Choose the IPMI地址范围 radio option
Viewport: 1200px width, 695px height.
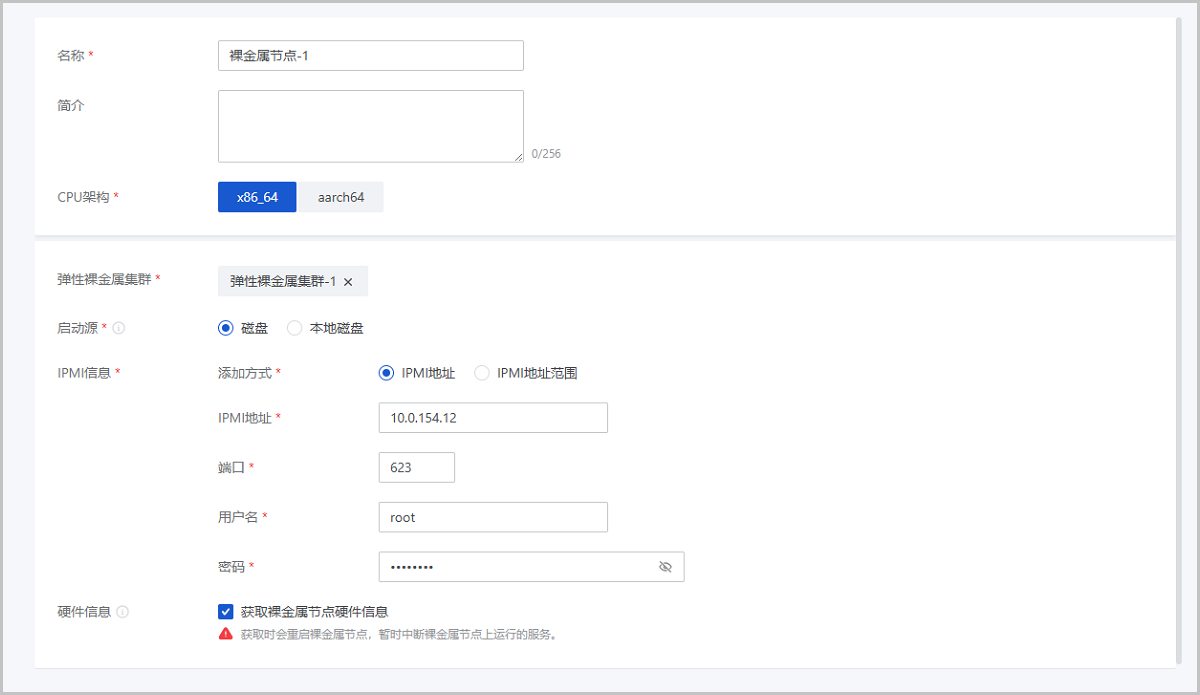coord(482,373)
